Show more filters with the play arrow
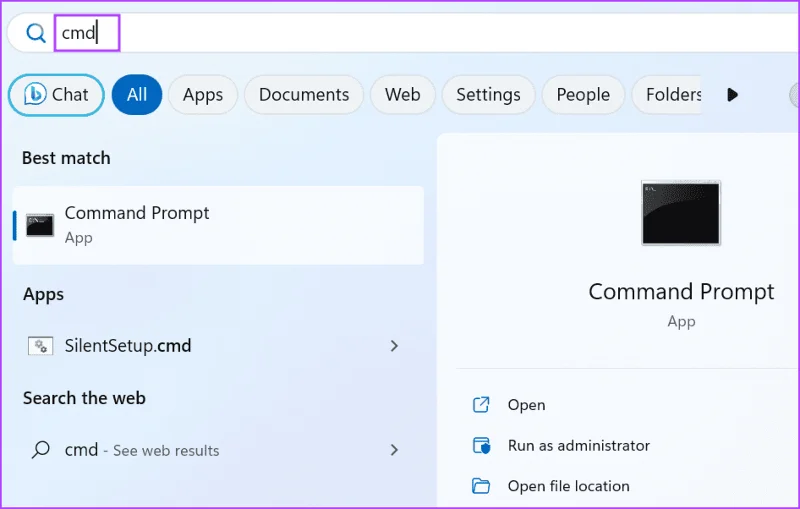Screen dimensions: 800x509 (x=733, y=95)
